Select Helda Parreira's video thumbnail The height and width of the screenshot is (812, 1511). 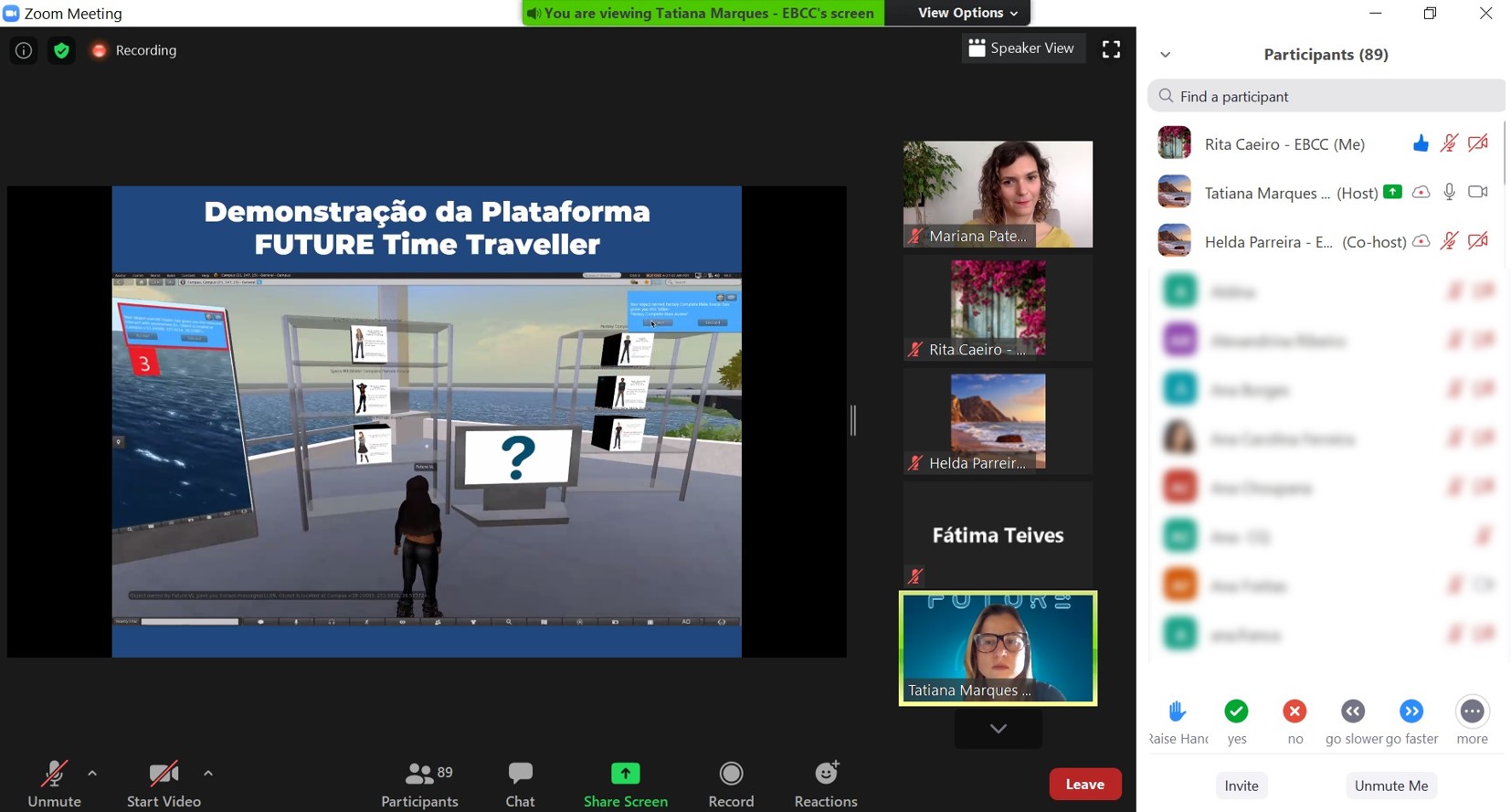(998, 421)
